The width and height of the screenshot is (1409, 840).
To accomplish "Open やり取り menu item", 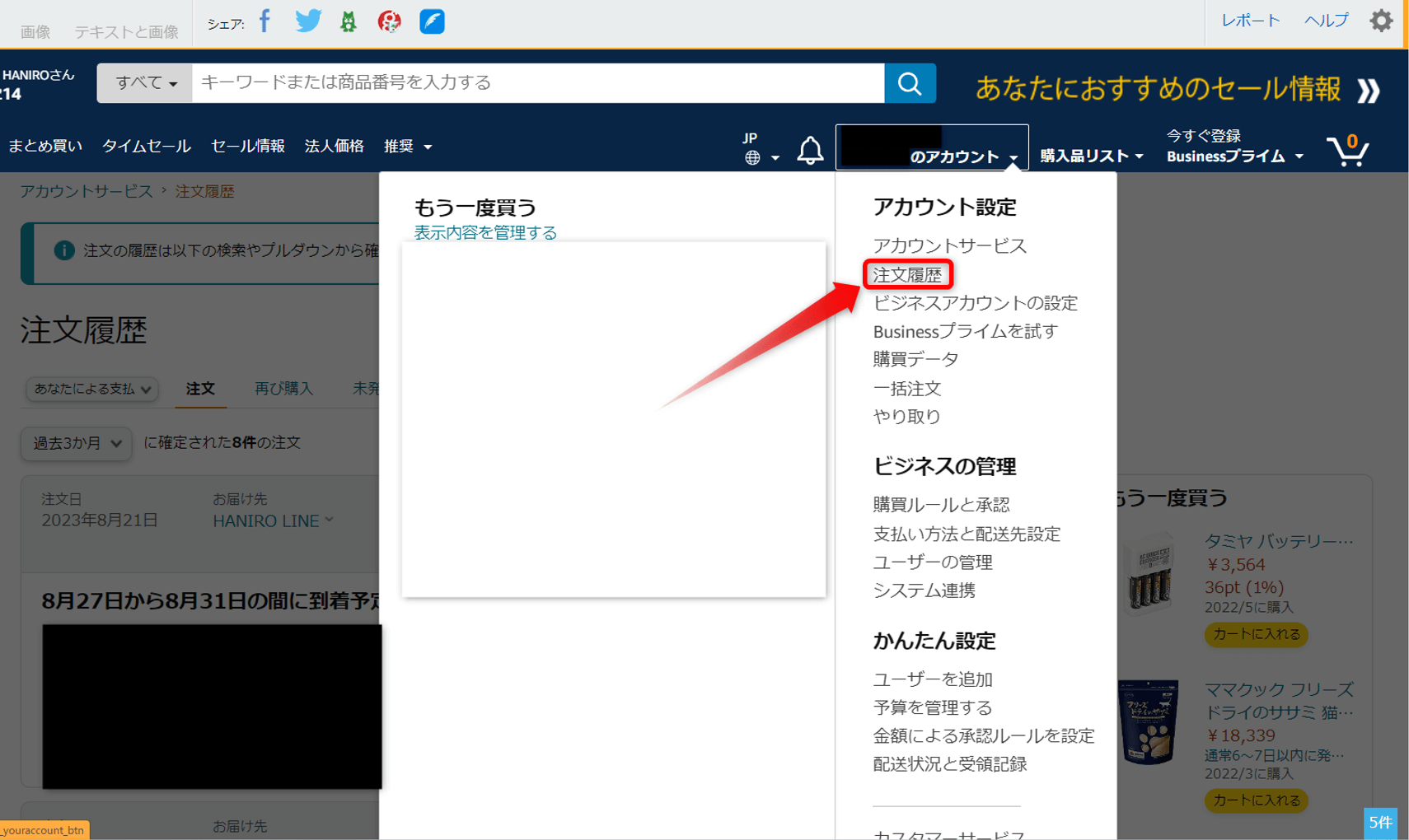I will (x=906, y=417).
